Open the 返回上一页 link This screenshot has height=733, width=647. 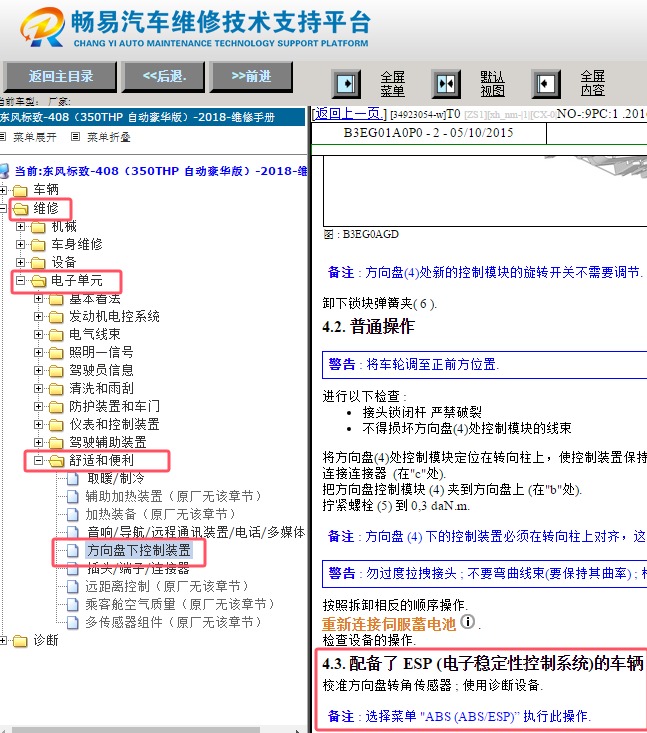[x=349, y=114]
